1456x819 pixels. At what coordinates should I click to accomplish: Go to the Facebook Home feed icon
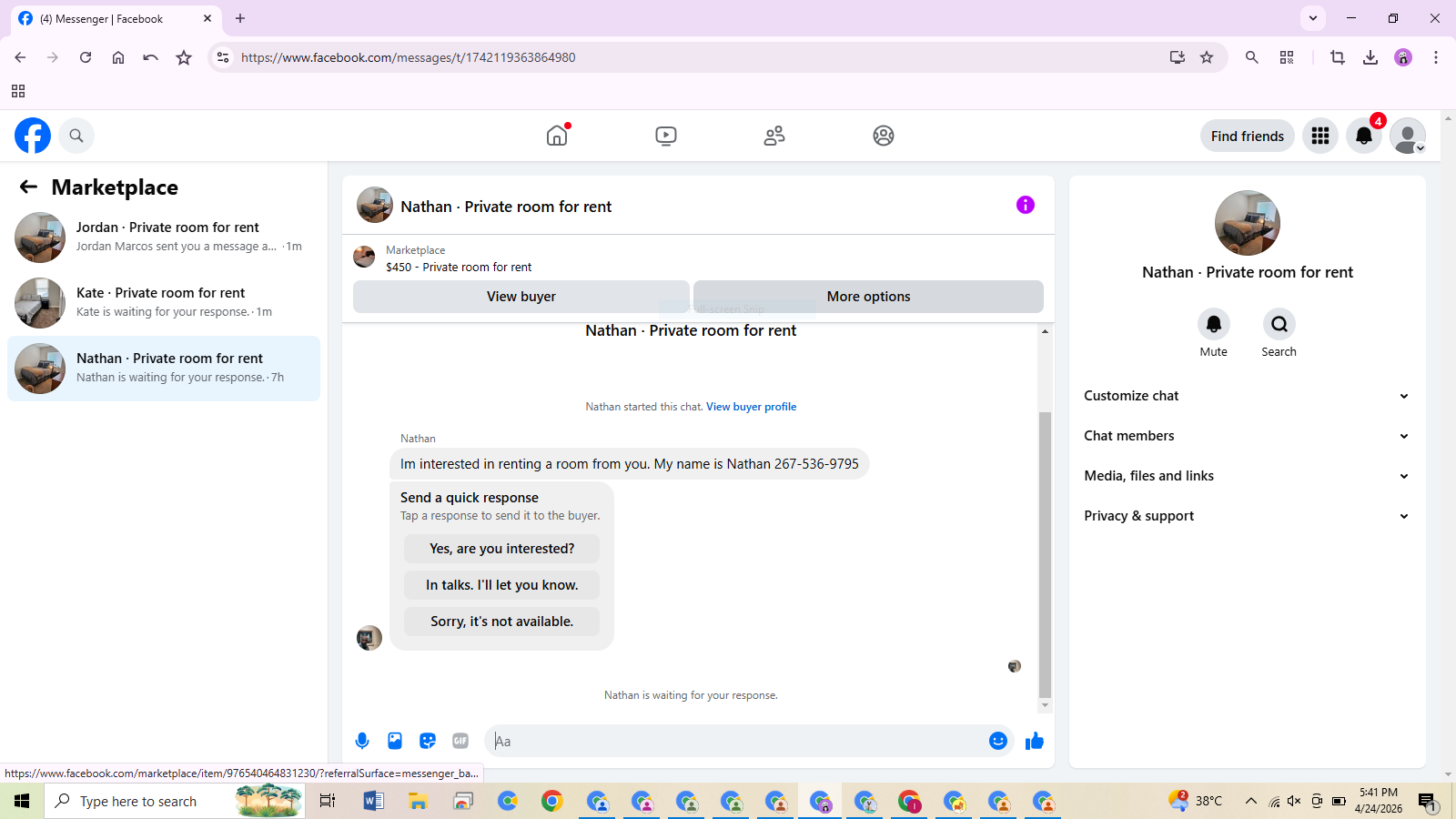[557, 136]
